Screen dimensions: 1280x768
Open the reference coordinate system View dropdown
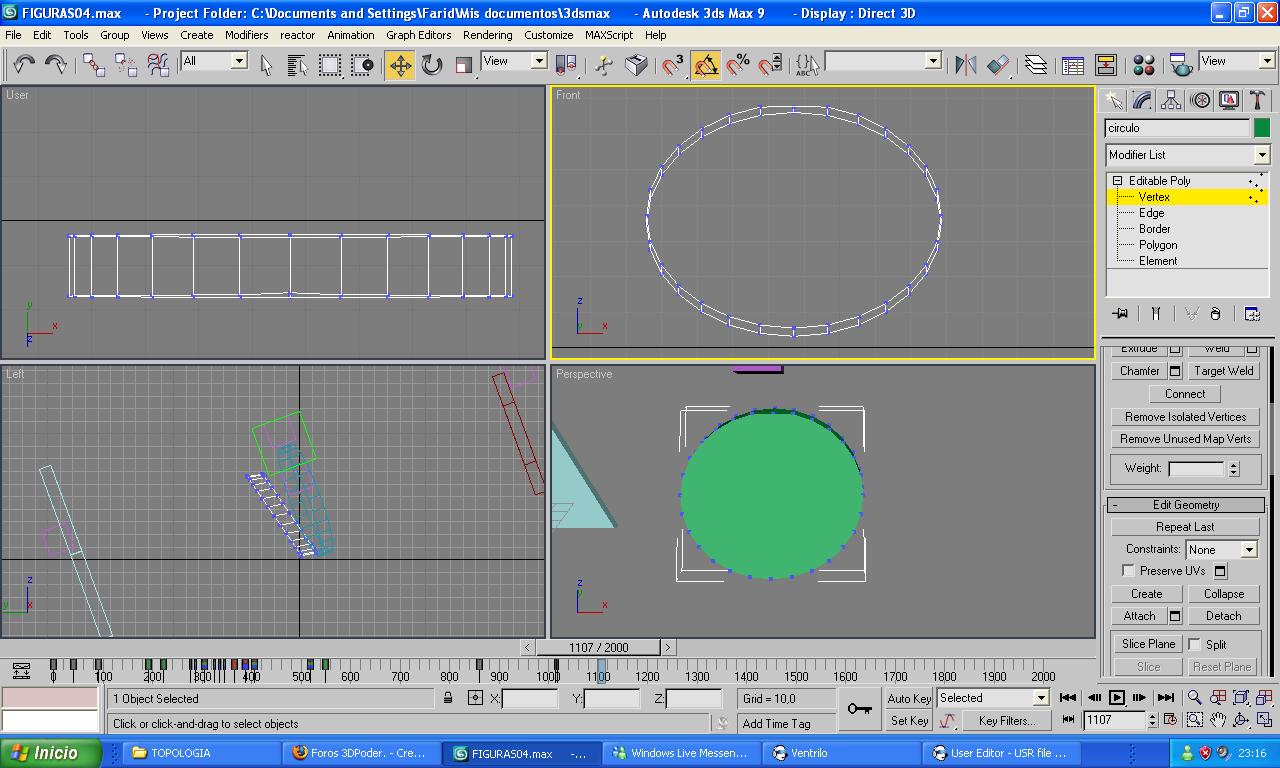pos(514,61)
